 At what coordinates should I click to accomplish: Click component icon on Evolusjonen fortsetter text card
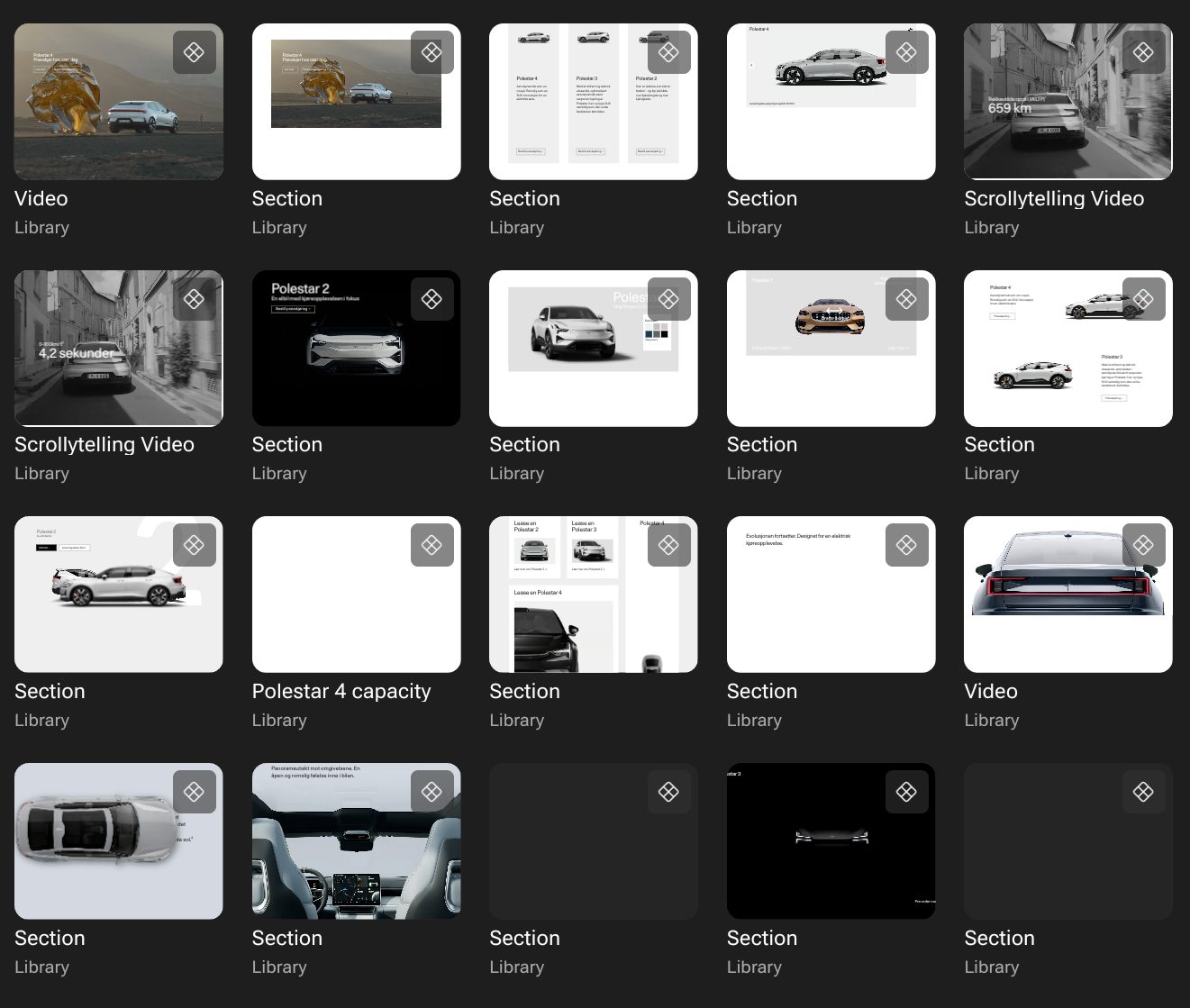(907, 545)
